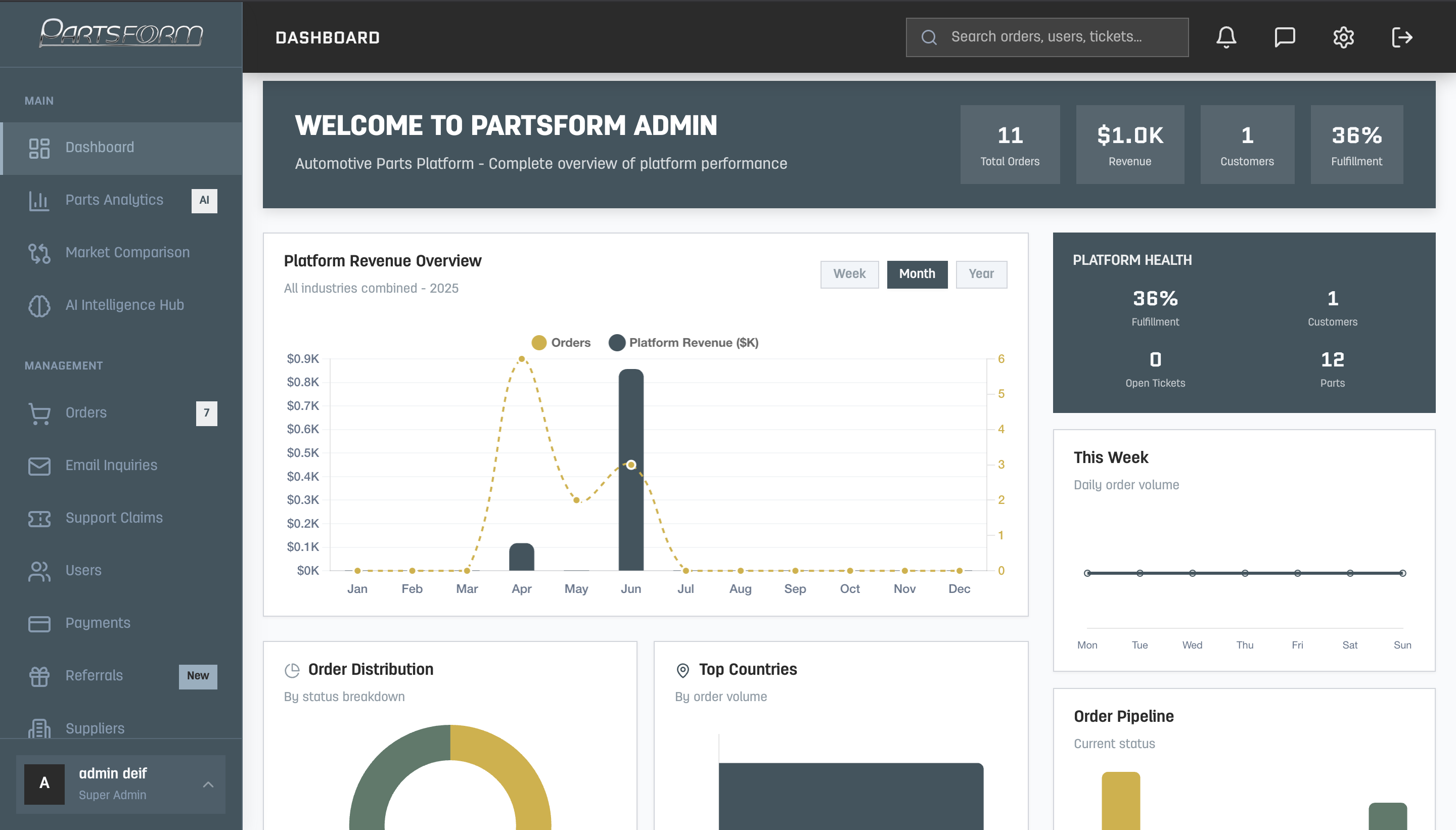Click the Payments credit card icon
1456x830 pixels.
tap(39, 624)
